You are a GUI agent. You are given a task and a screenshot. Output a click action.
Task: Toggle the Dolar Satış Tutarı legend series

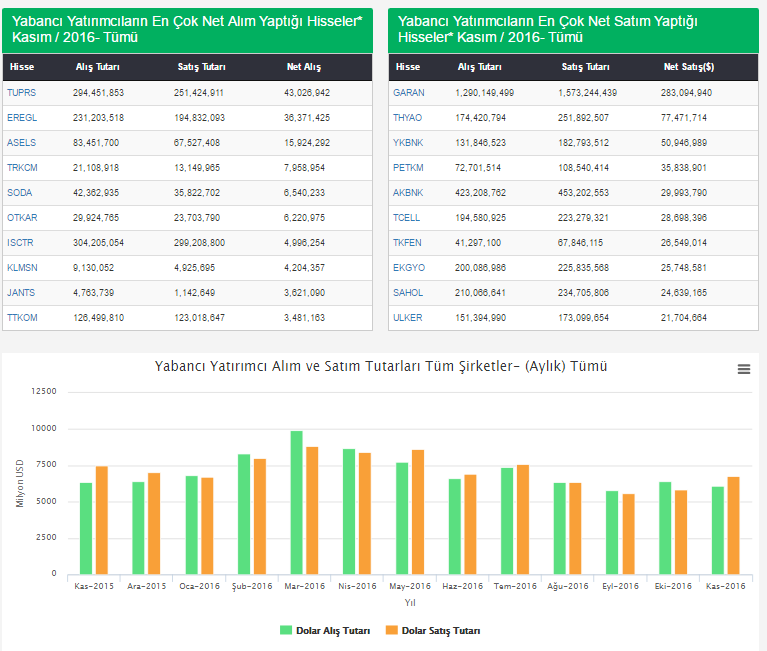pos(433,630)
